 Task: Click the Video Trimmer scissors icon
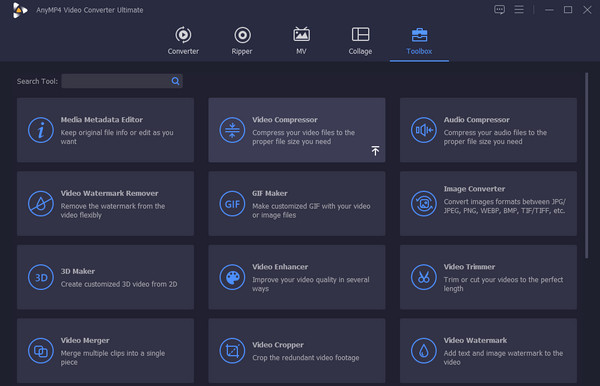click(424, 277)
